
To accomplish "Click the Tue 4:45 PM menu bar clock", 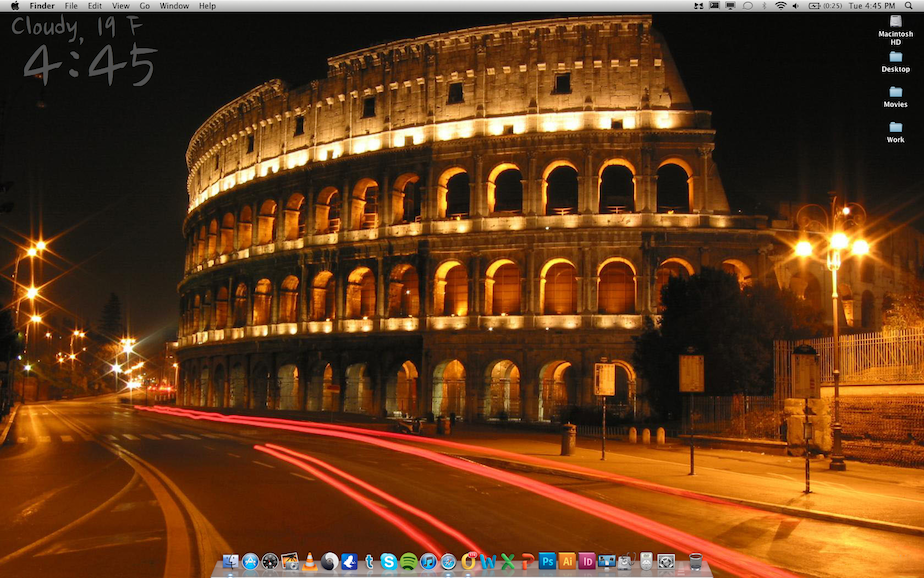I will [x=872, y=6].
